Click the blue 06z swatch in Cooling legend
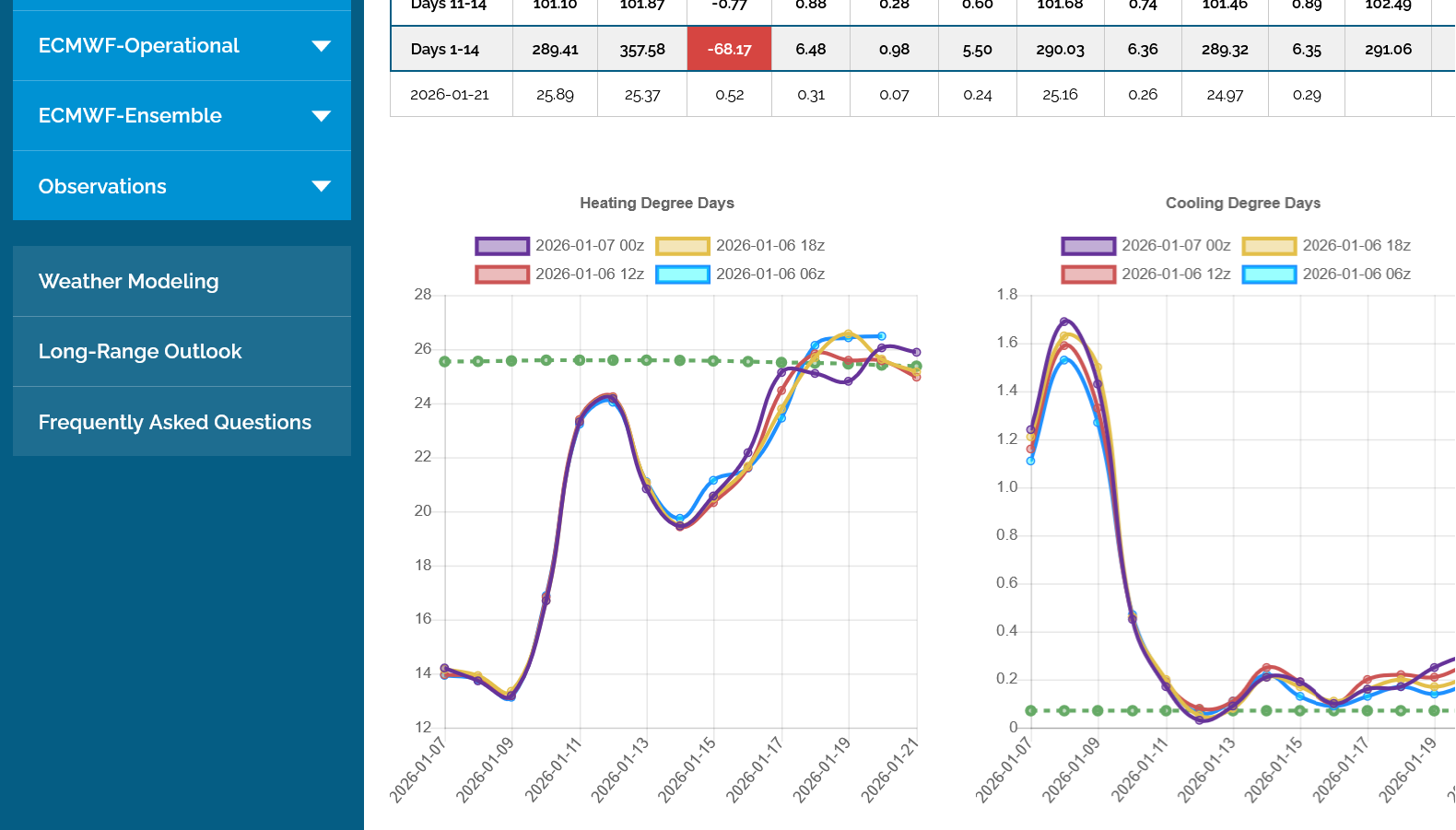1456x830 pixels. (x=1269, y=275)
